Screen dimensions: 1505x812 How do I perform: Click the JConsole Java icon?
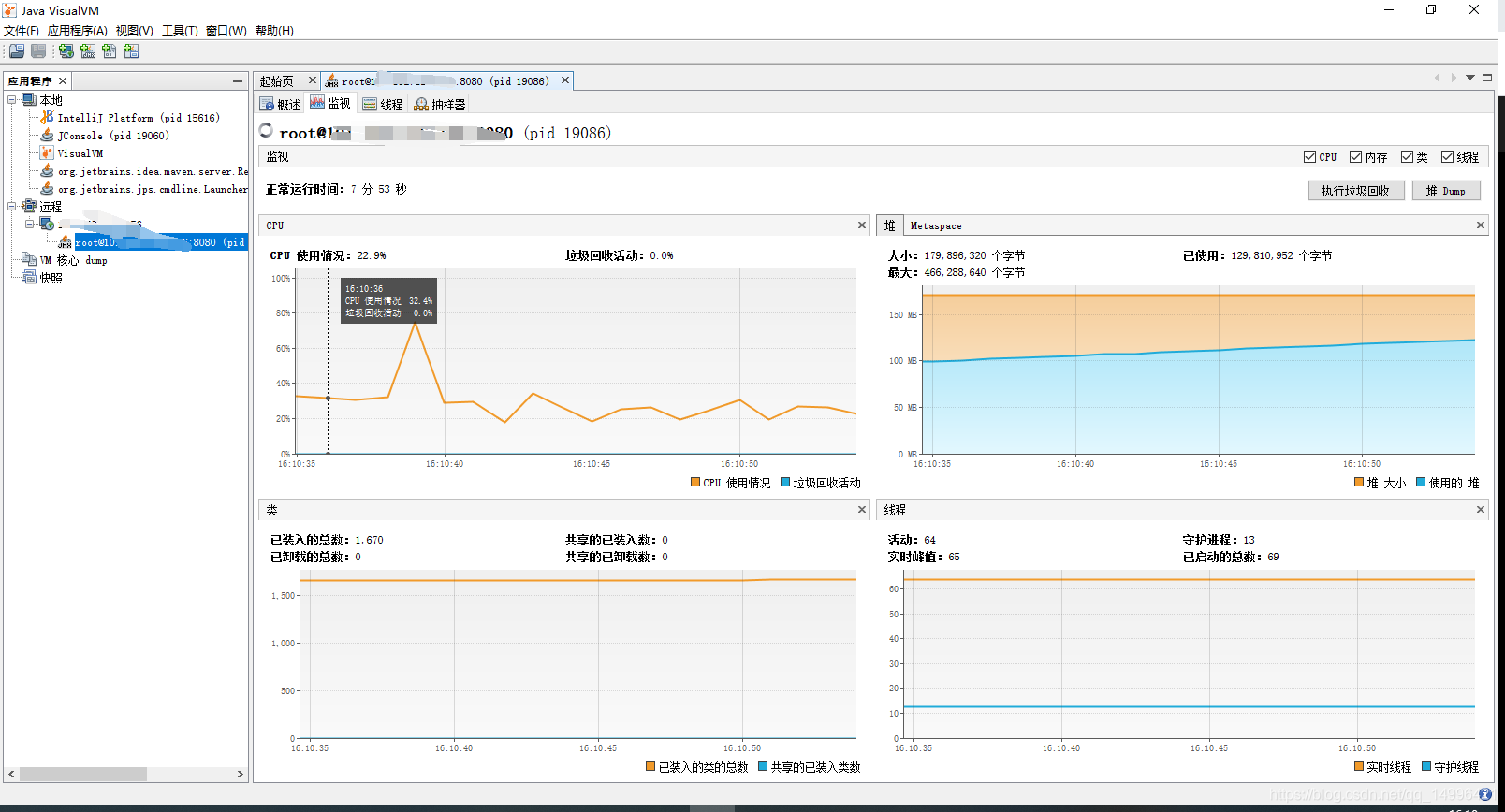[x=47, y=136]
